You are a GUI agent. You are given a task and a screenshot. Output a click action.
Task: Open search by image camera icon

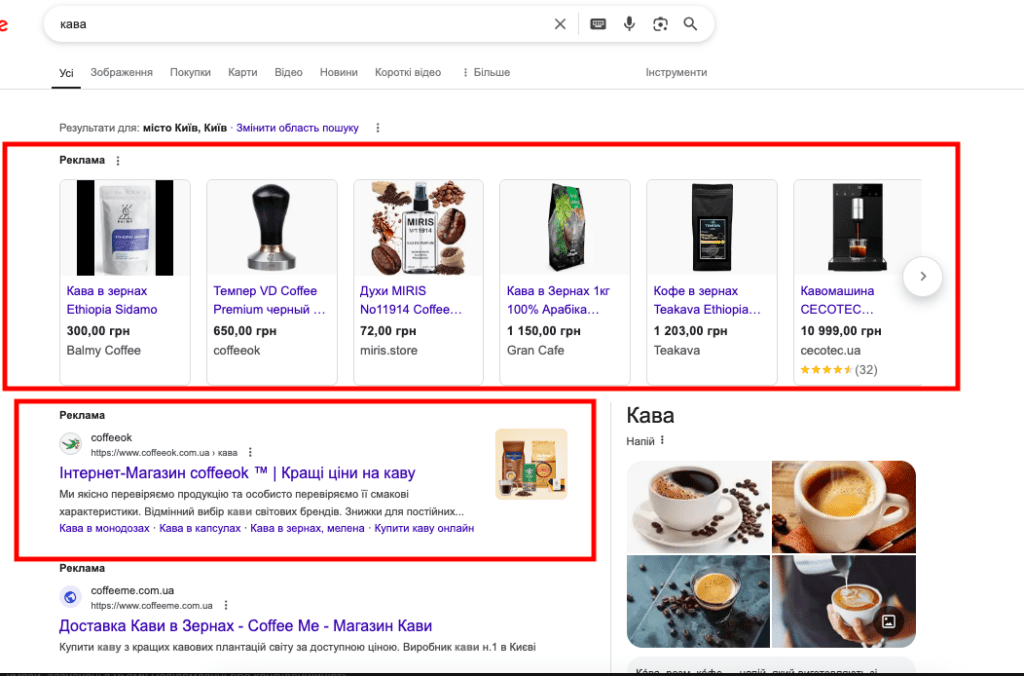pyautogui.click(x=660, y=24)
